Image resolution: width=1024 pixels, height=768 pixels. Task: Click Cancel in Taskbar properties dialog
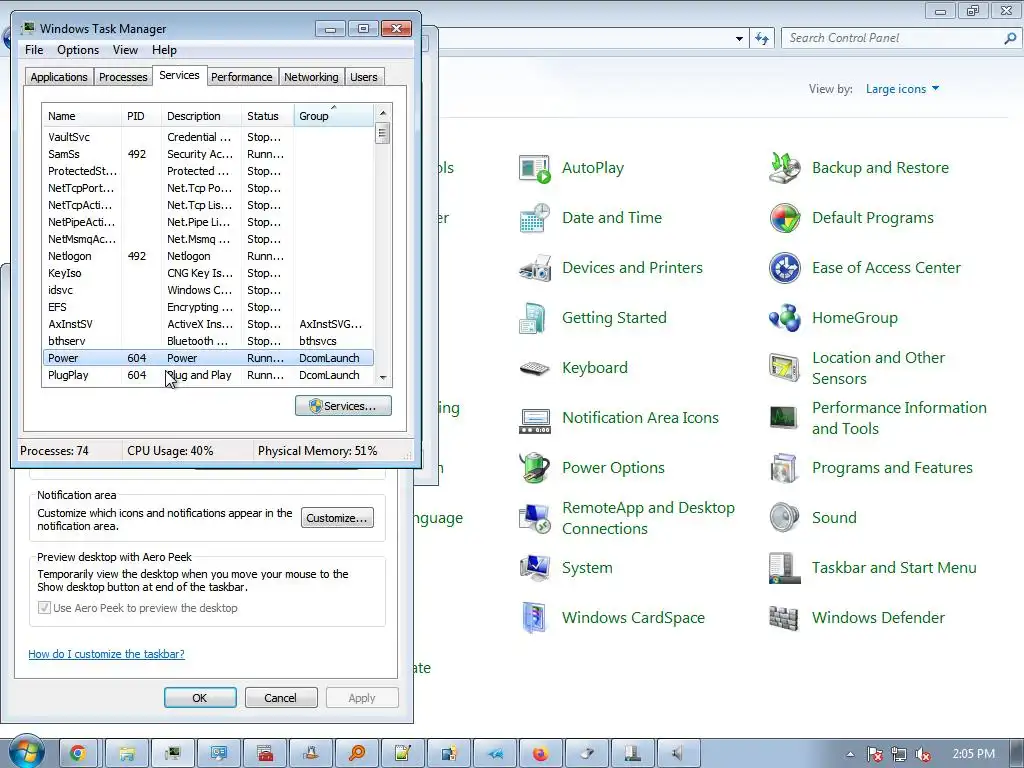[x=281, y=698]
